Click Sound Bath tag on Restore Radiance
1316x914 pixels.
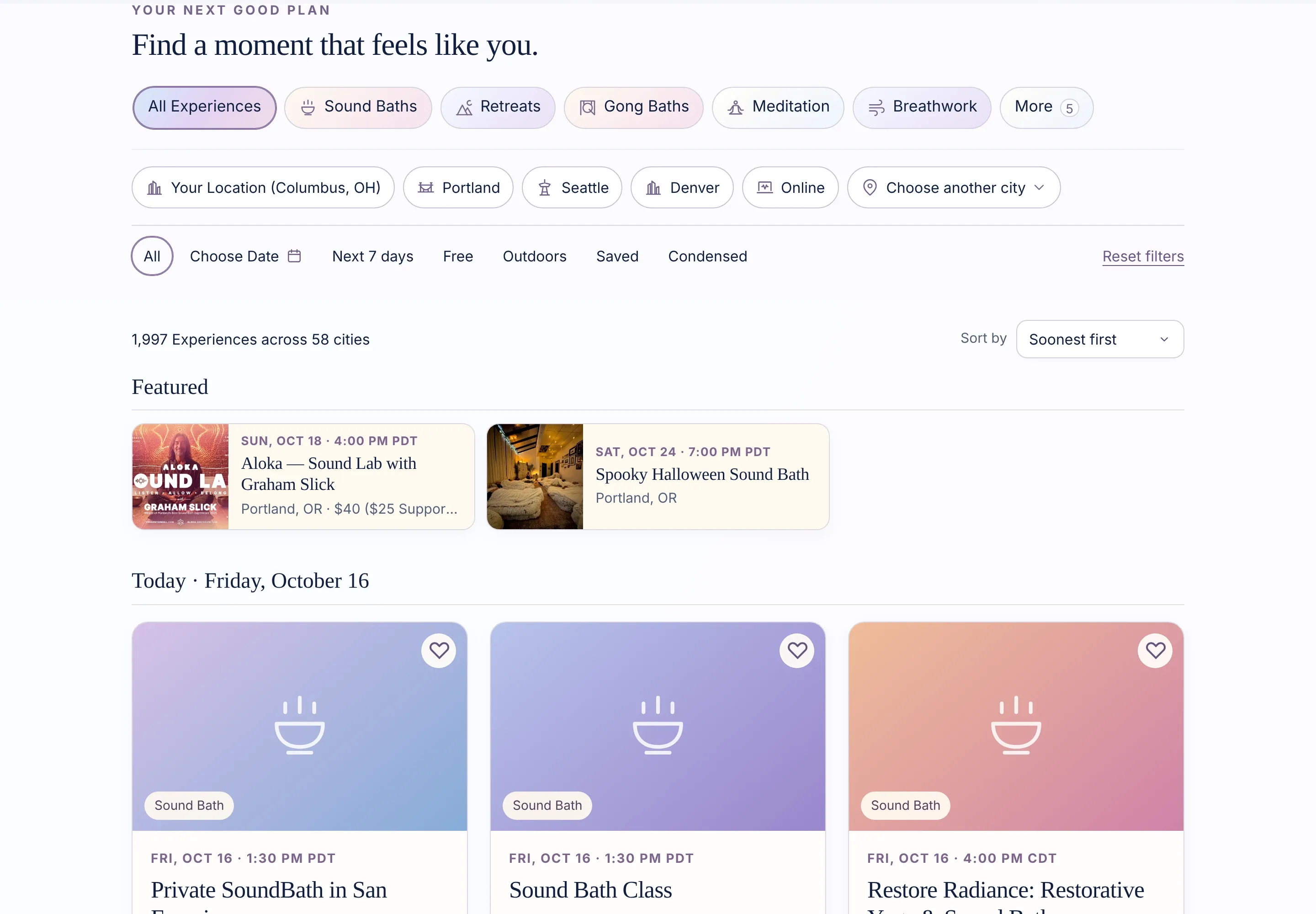point(905,806)
